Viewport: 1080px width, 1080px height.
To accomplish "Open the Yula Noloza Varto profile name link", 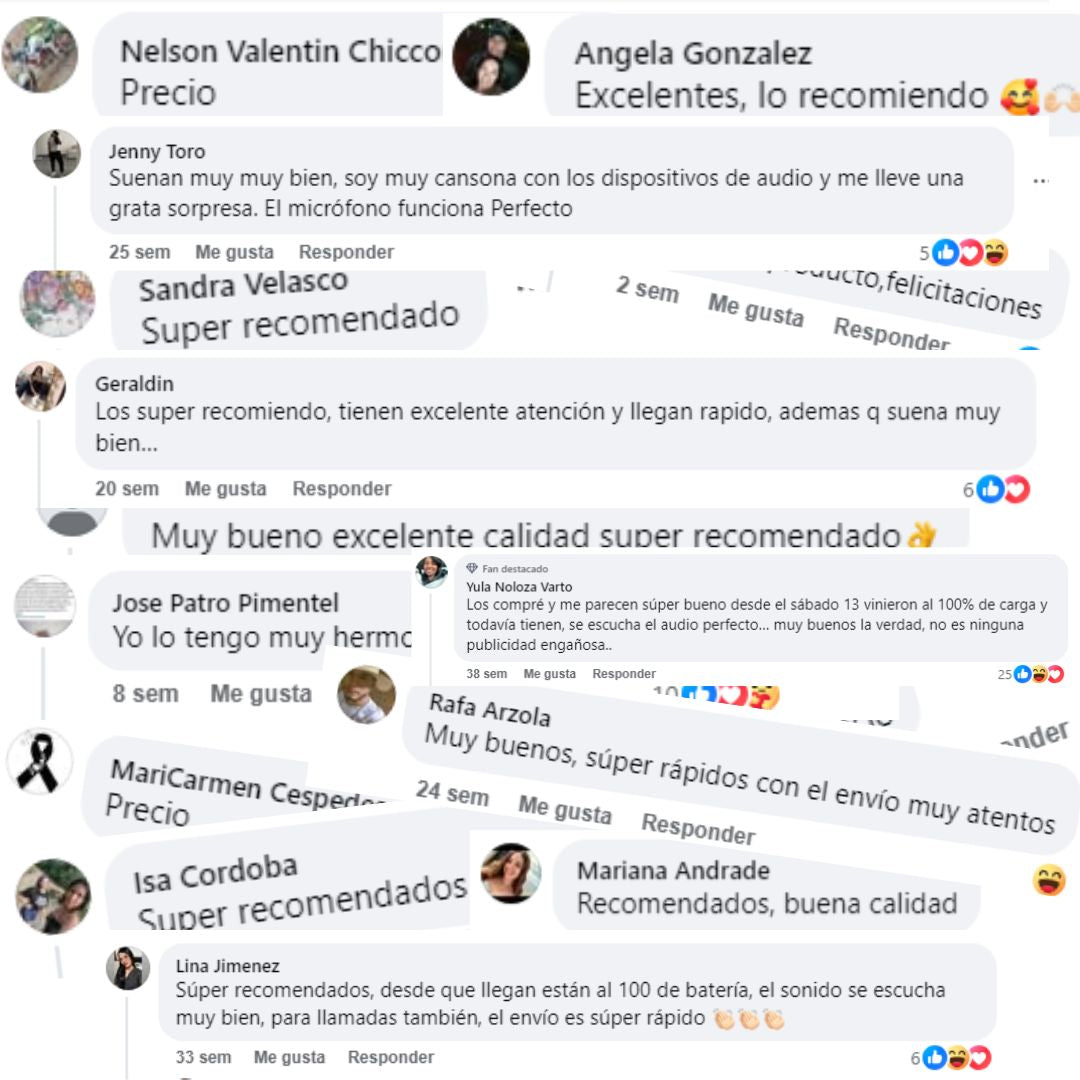I will click(519, 587).
